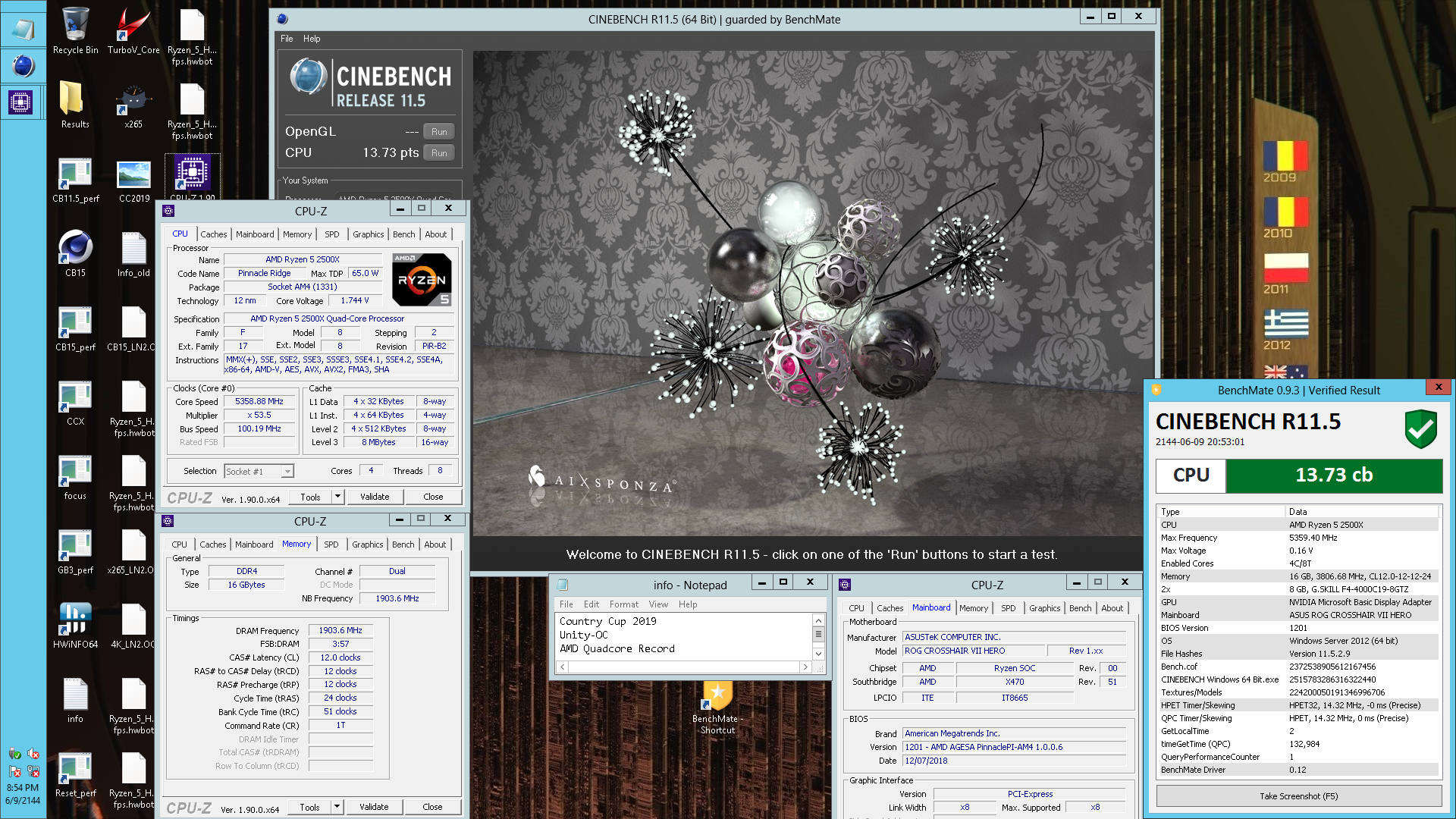Click the notepad icon in the taskbar

pos(23,30)
